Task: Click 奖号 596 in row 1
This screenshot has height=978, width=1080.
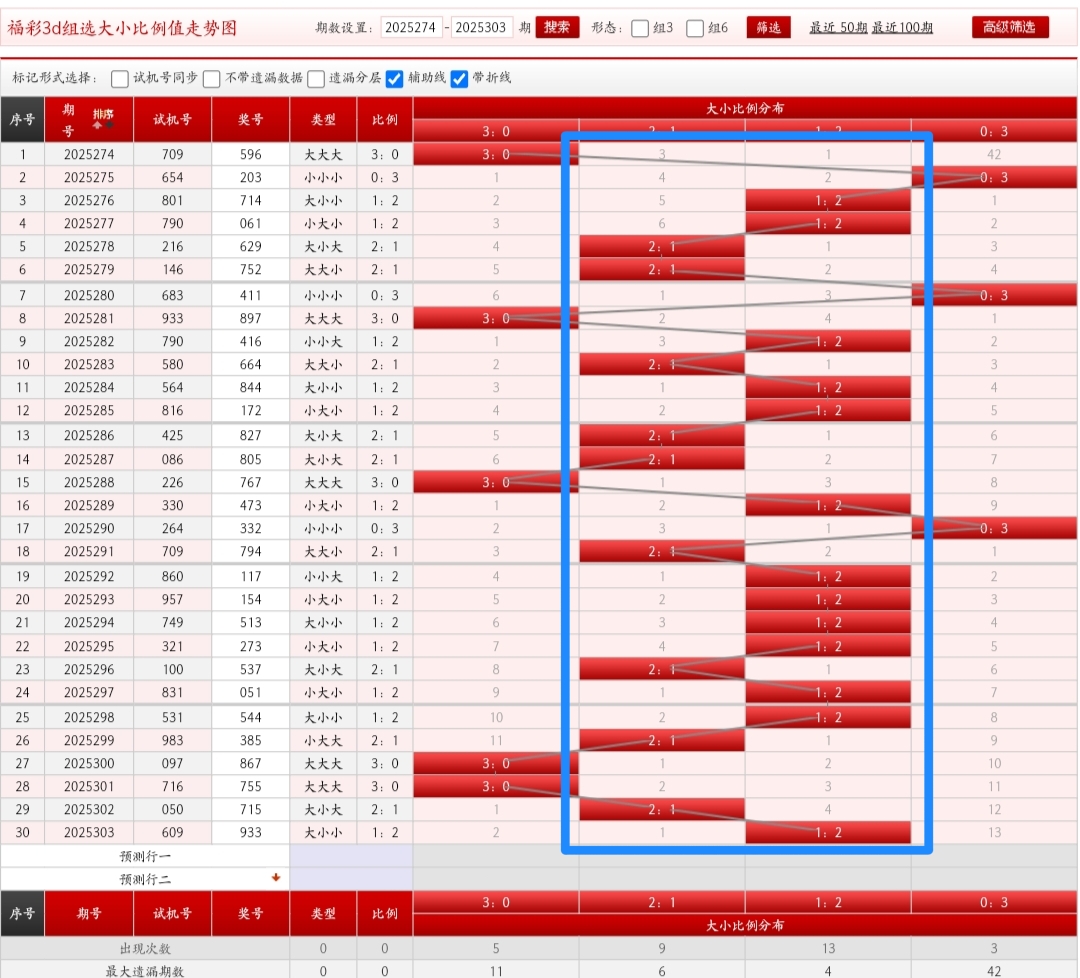Action: (251, 154)
